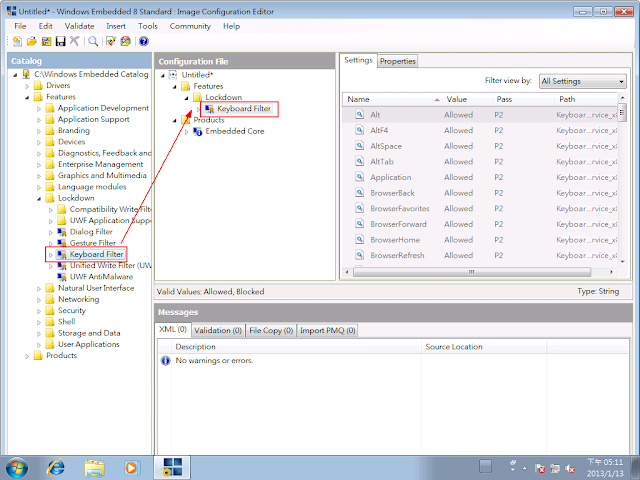Image resolution: width=640 pixels, height=480 pixels.
Task: Click the Settings list scroll up arrow
Action: 622,98
